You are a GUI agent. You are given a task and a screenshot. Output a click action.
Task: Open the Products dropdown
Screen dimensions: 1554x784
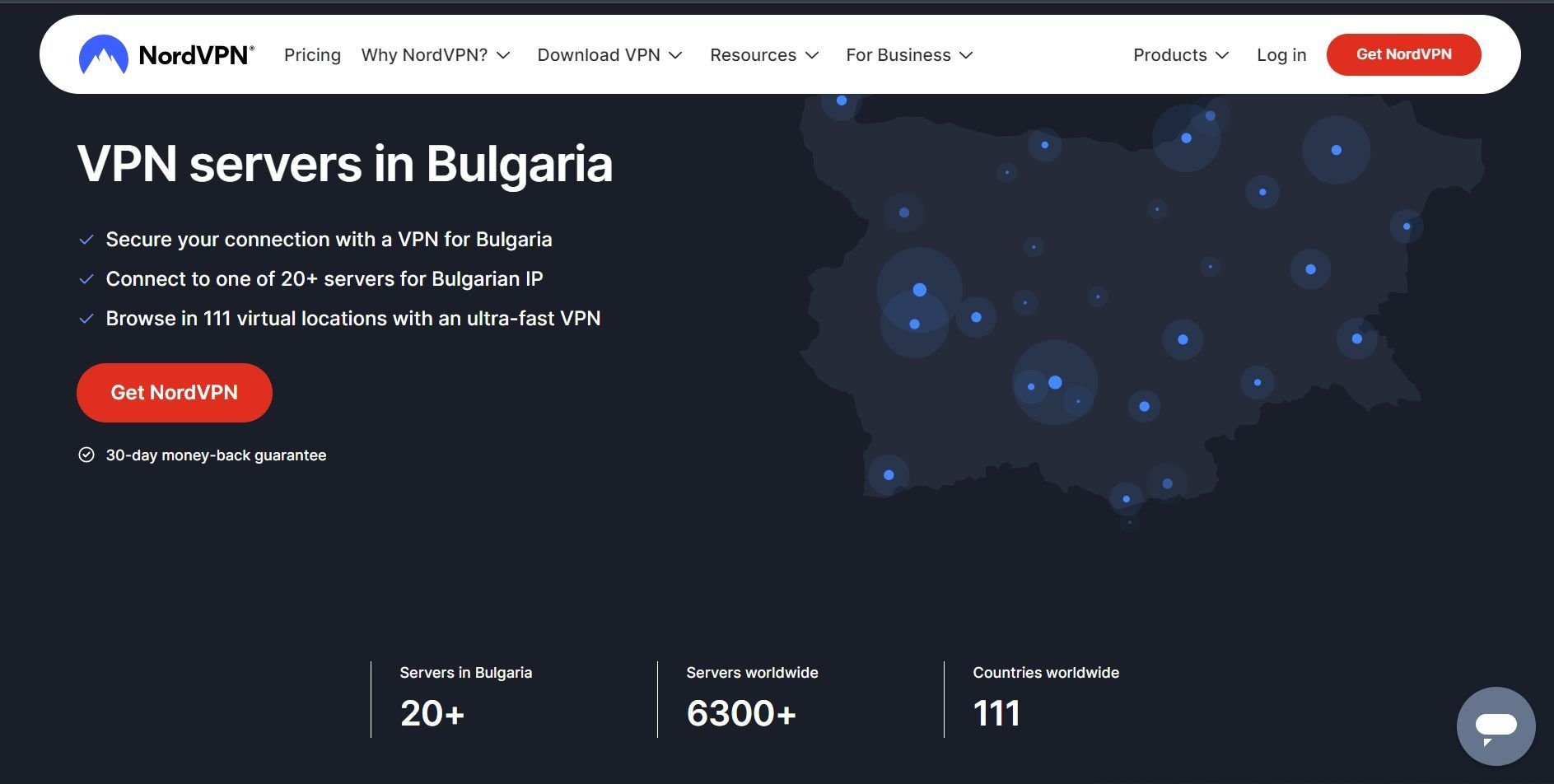tap(1181, 54)
